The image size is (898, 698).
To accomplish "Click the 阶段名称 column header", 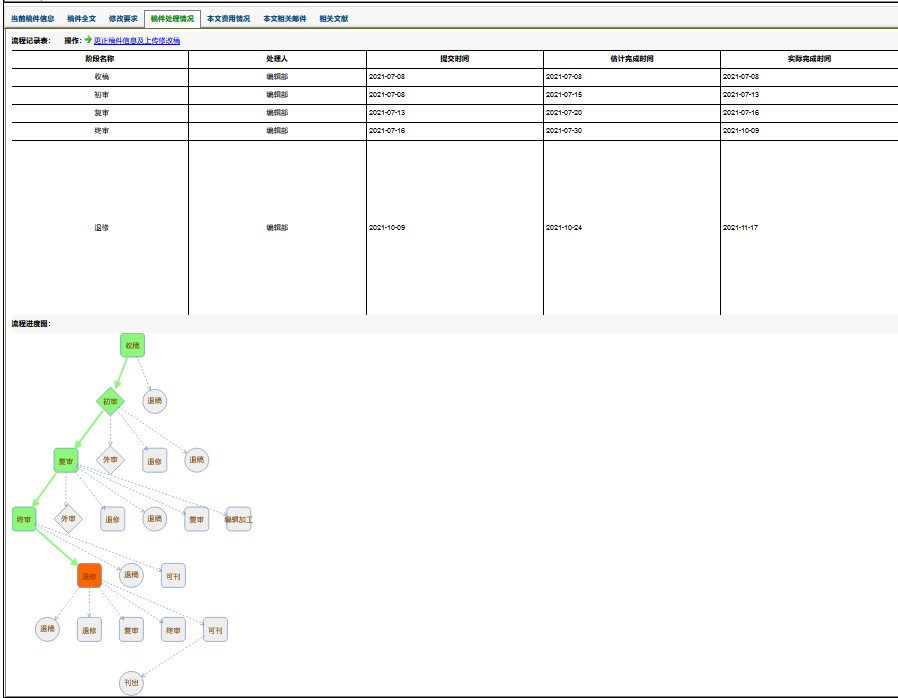I will [100, 59].
